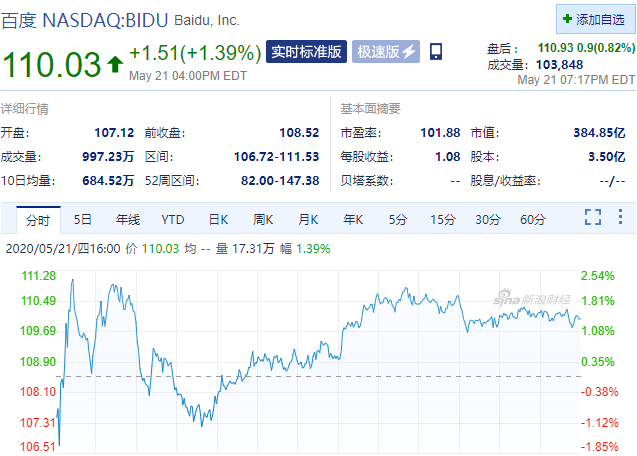Screen dimensions: 637x456
Task: Click the -0.38% right-axis label
Action: point(600,392)
